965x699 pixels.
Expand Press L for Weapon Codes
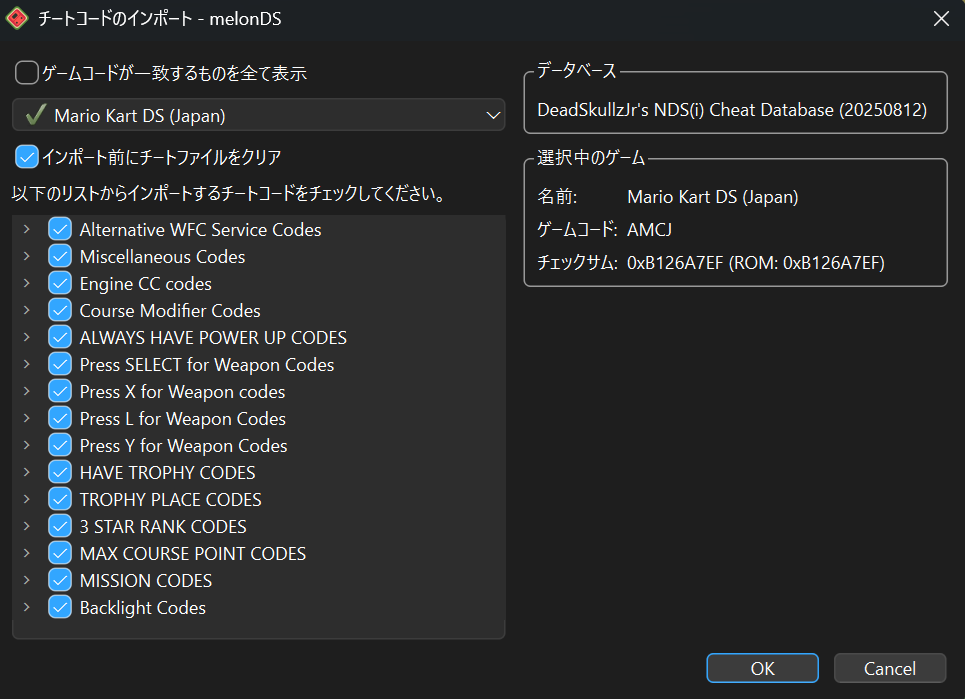click(x=27, y=419)
